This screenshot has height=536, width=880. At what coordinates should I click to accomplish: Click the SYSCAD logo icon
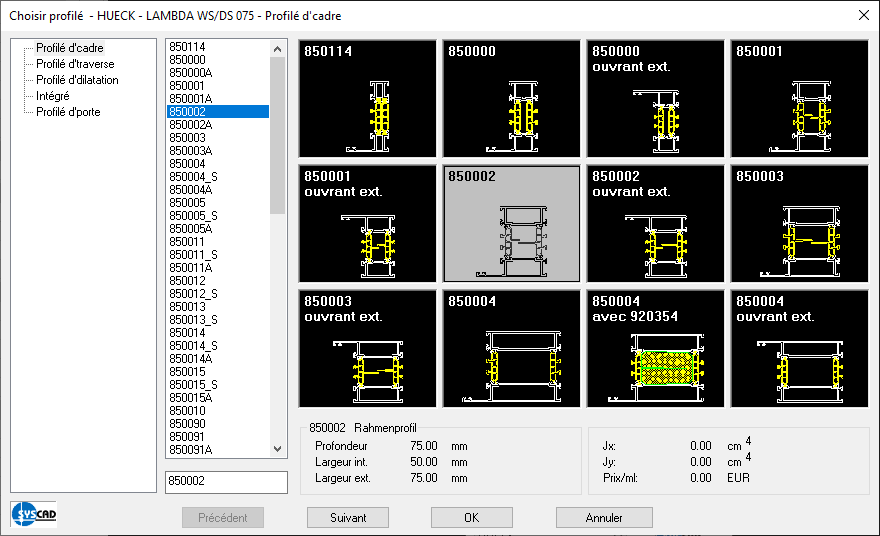pyautogui.click(x=34, y=514)
